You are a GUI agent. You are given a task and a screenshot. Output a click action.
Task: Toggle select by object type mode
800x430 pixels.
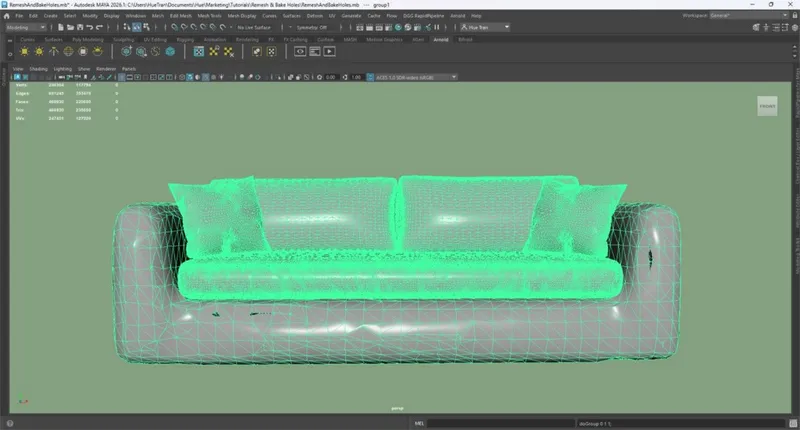(137, 27)
